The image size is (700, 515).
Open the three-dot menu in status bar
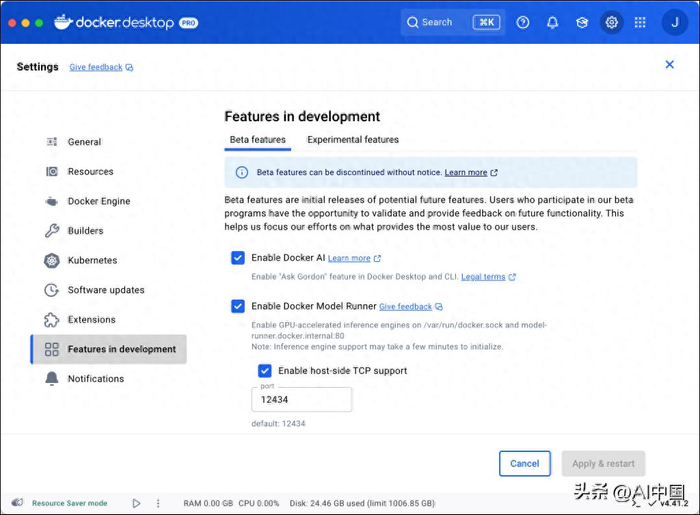157,503
